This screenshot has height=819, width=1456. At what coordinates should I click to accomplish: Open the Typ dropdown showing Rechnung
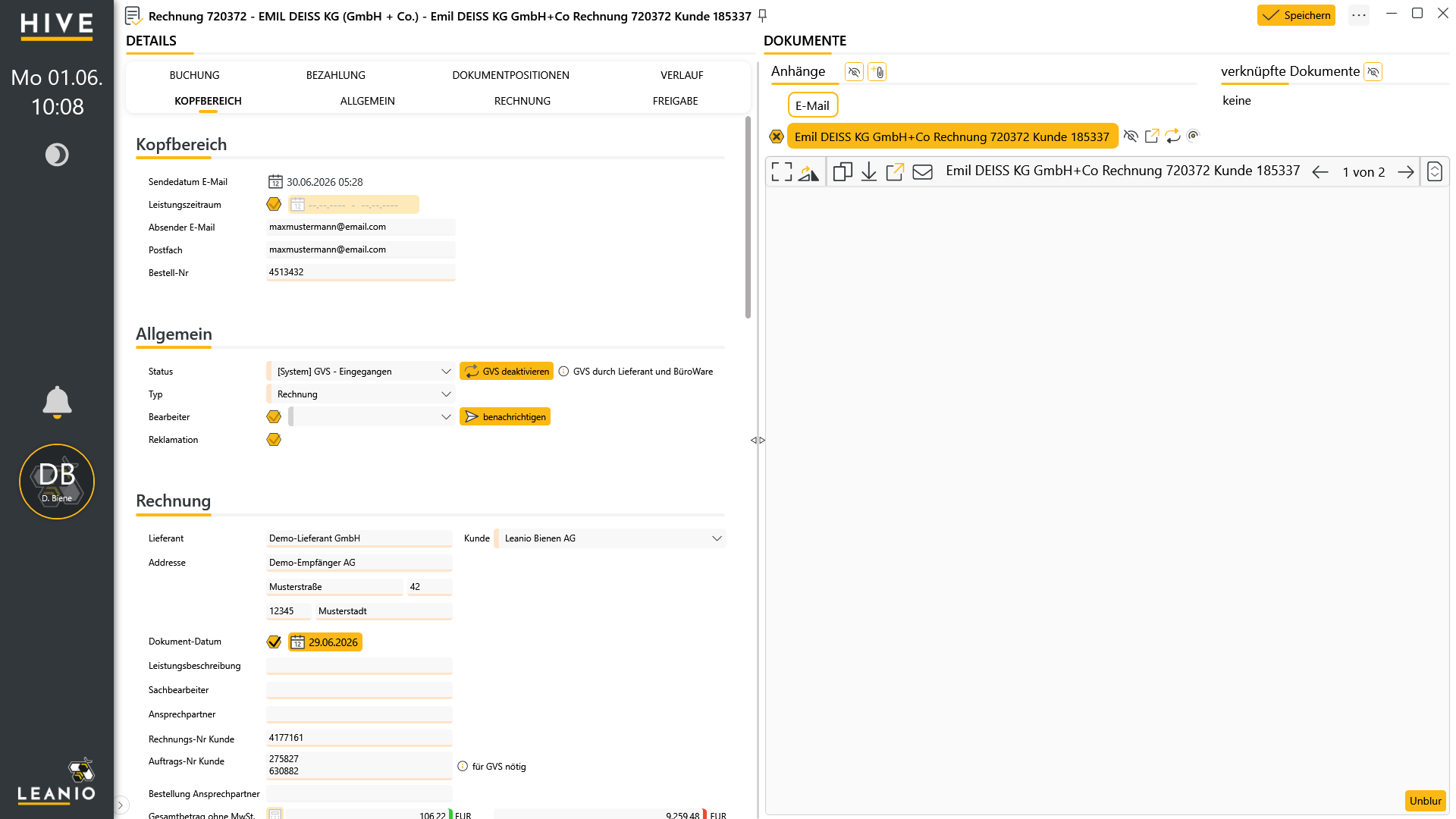361,394
